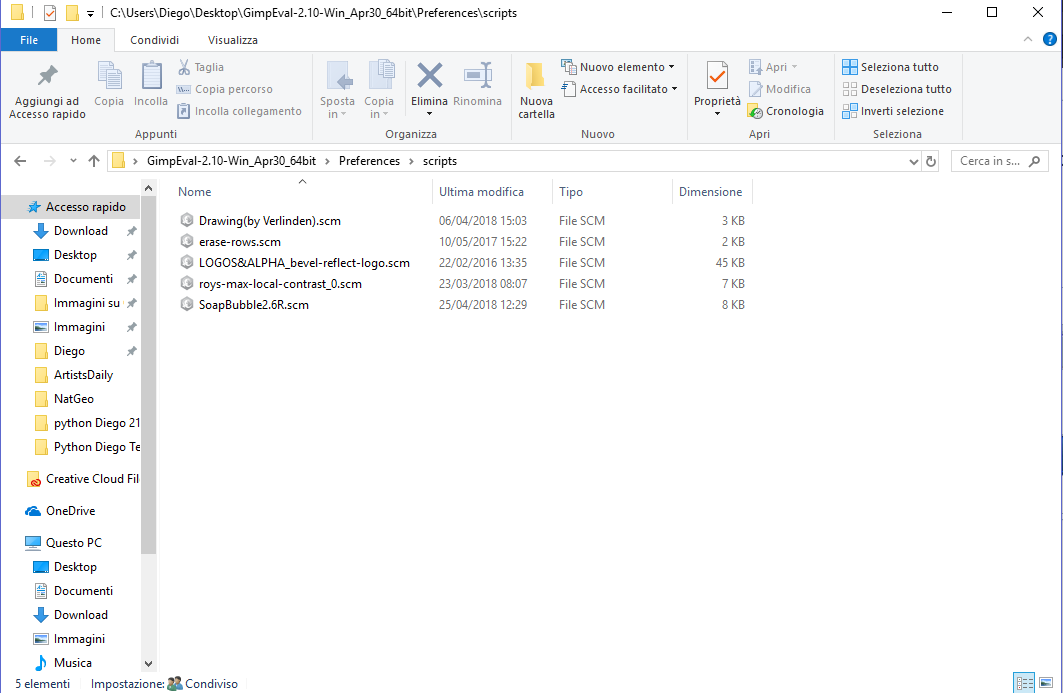Open the File menu tab
1063x693 pixels.
click(29, 40)
